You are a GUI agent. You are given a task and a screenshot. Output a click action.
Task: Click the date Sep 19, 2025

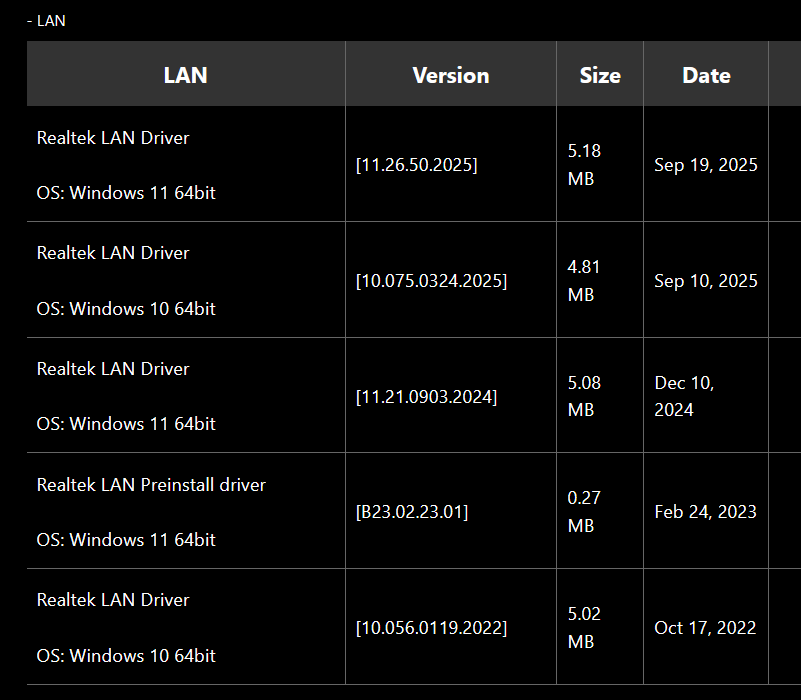pos(705,165)
